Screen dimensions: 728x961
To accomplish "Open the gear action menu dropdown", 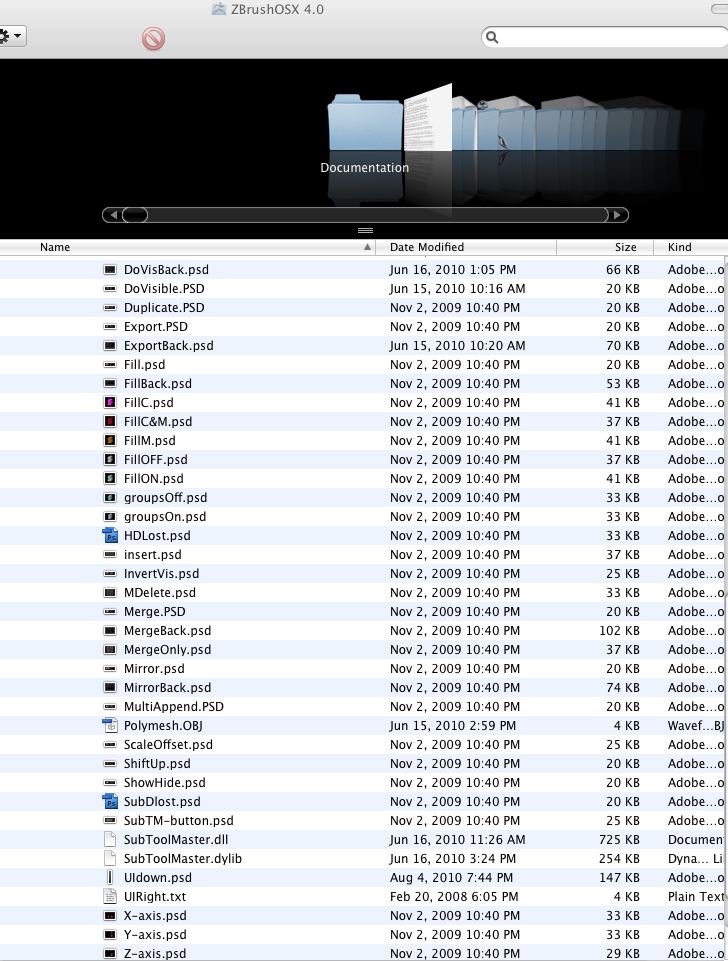I will [12, 36].
